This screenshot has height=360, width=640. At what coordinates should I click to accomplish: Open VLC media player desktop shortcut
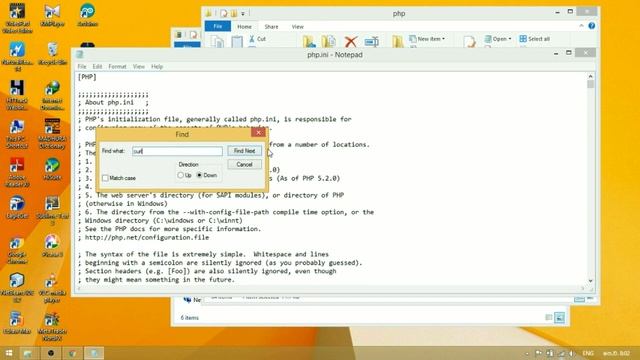52,288
